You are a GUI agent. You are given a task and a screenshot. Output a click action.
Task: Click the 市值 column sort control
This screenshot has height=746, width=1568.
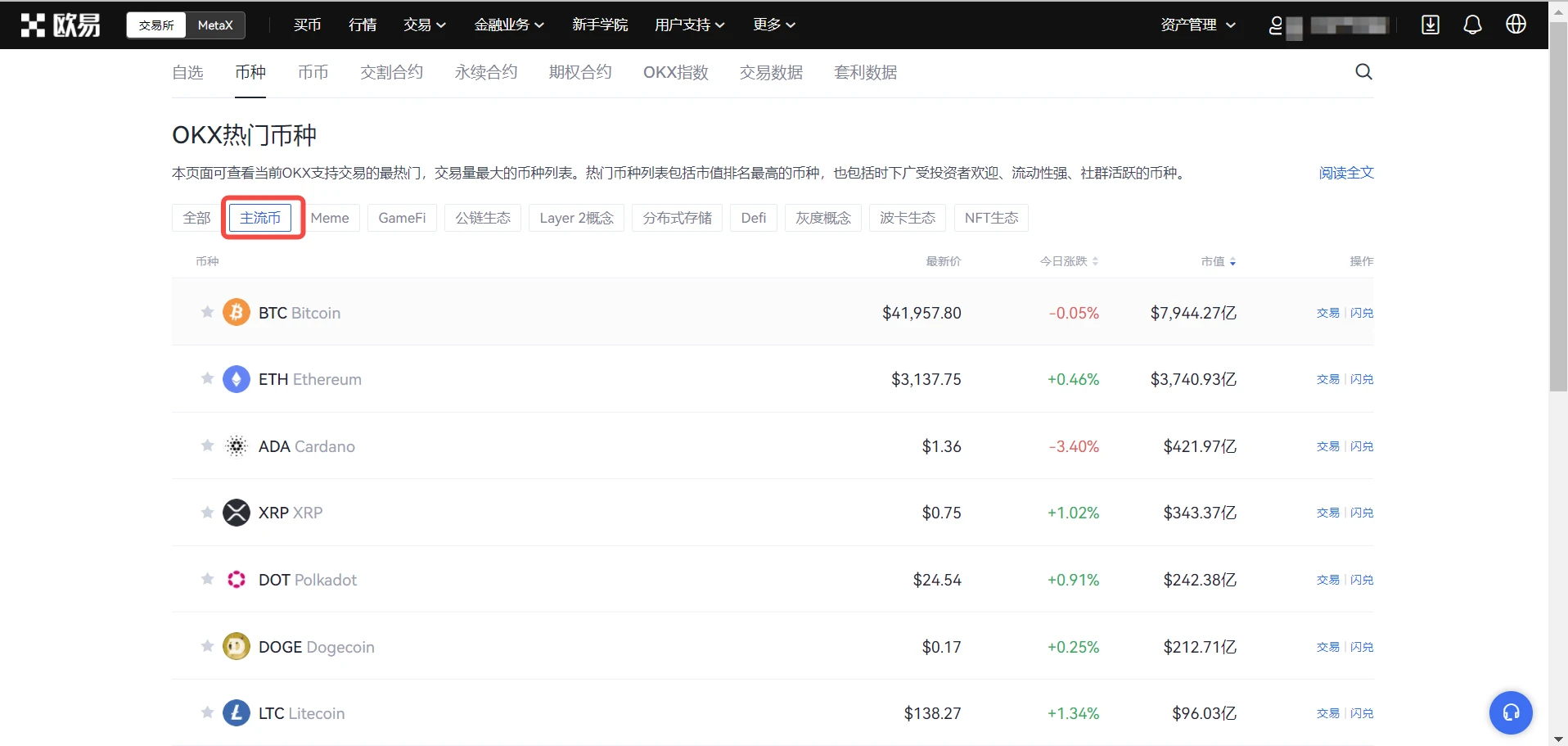pos(1217,261)
